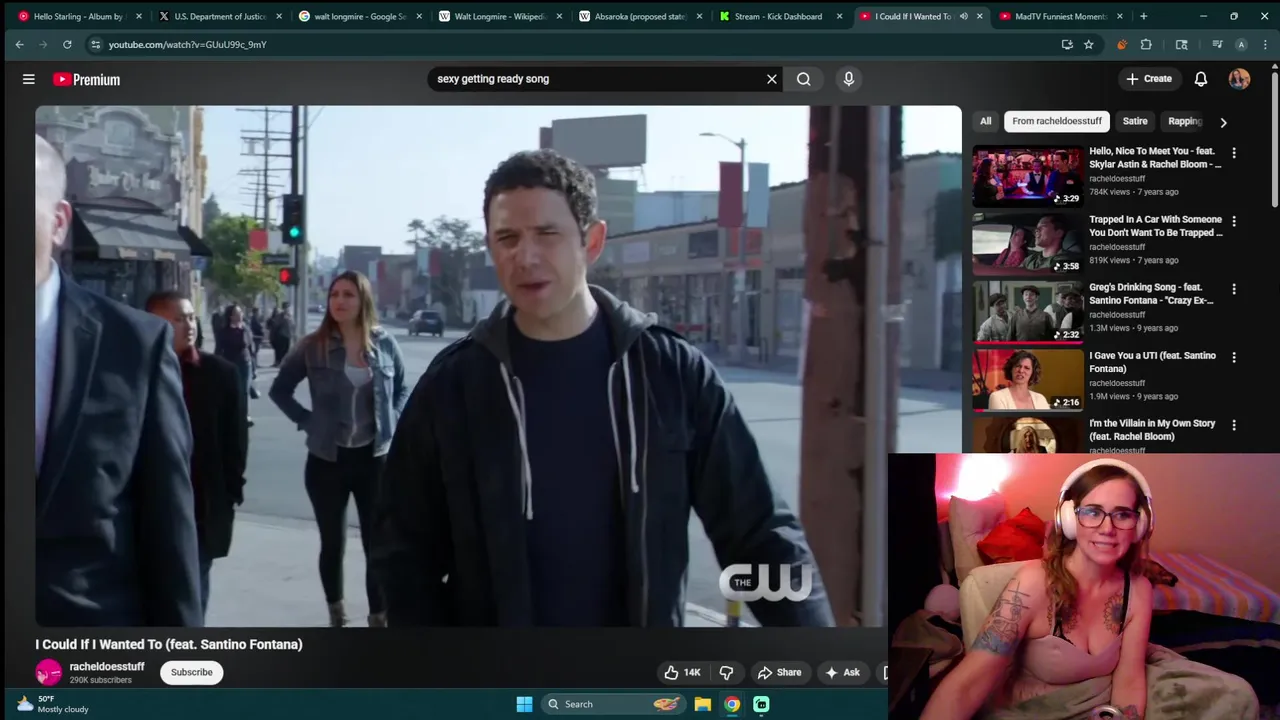Viewport: 1280px width, 720px height.
Task: Close the Hello Starling tab
Action: tap(139, 16)
